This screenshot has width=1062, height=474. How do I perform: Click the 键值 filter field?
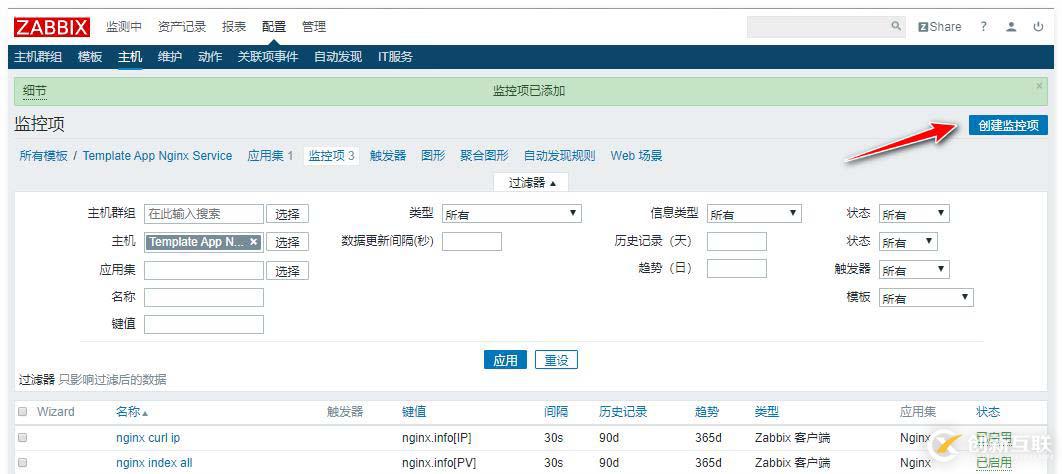click(x=204, y=324)
